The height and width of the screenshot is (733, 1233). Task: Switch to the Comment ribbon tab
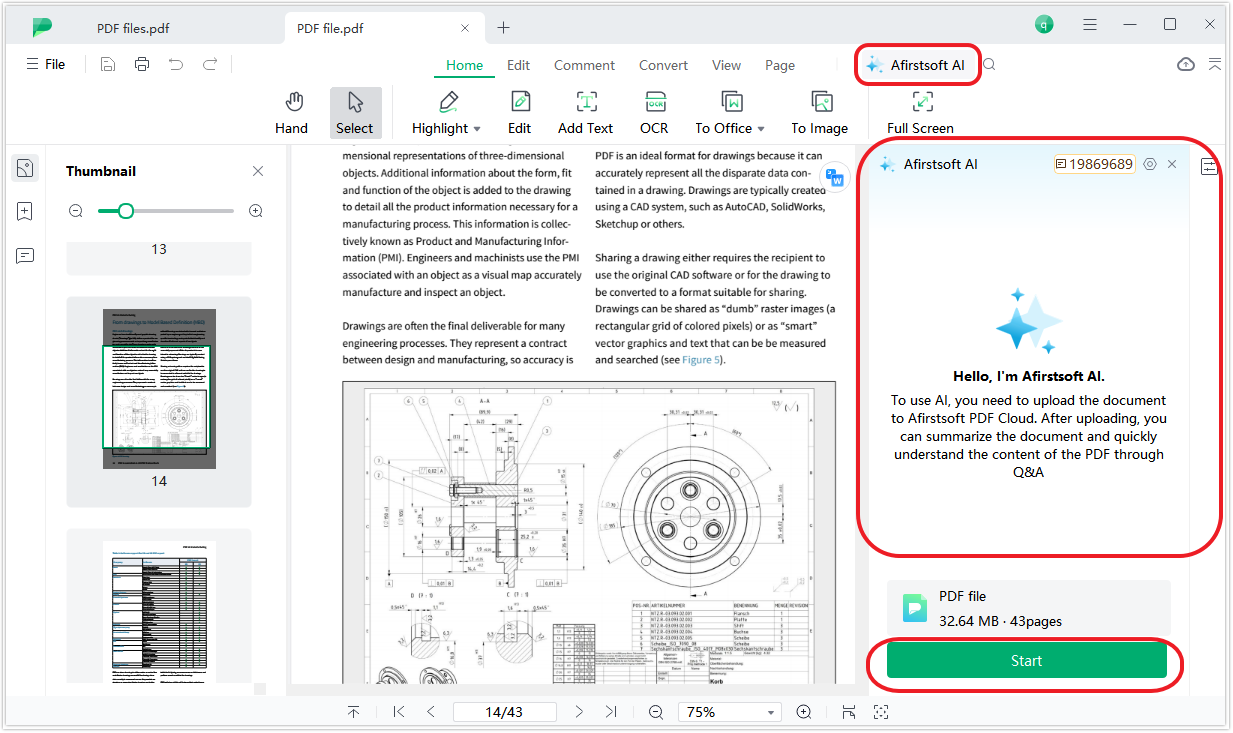(x=584, y=65)
